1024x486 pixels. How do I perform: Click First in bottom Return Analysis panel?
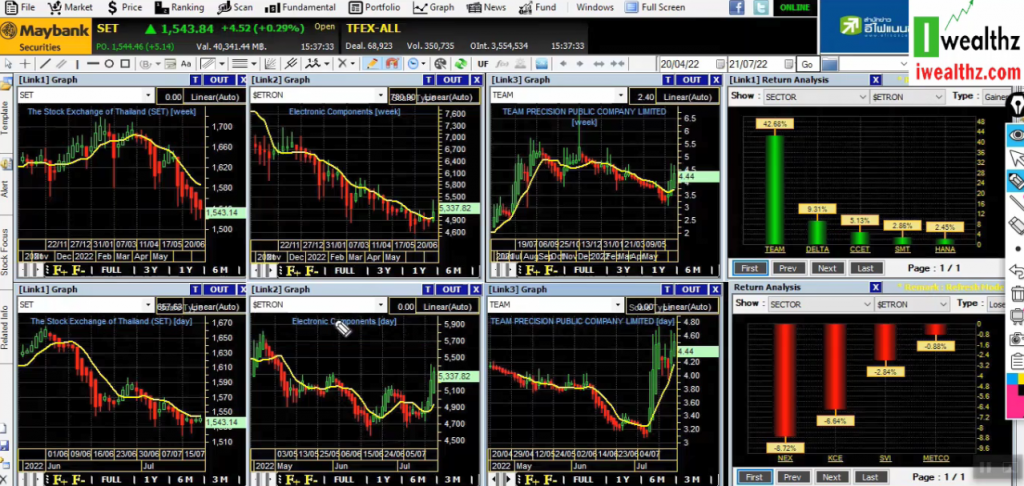tap(754, 477)
